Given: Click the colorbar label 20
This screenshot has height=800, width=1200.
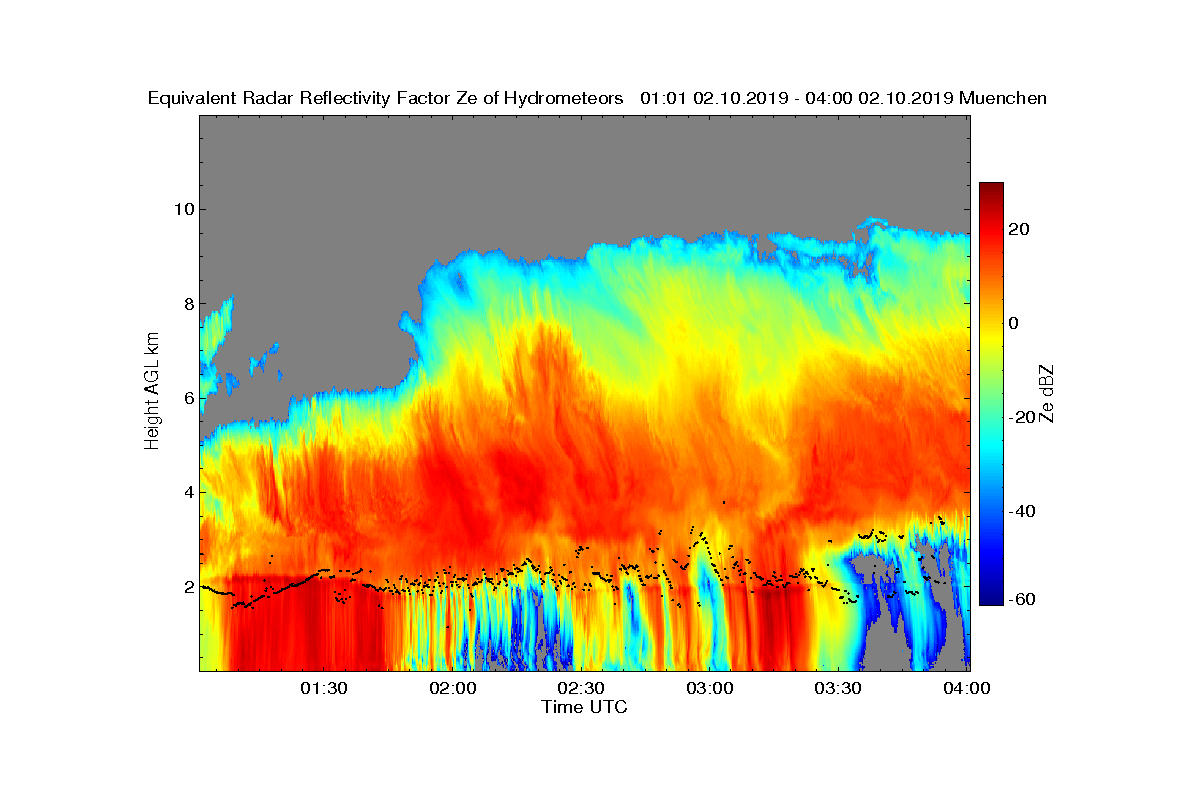Looking at the screenshot, I should [1020, 229].
